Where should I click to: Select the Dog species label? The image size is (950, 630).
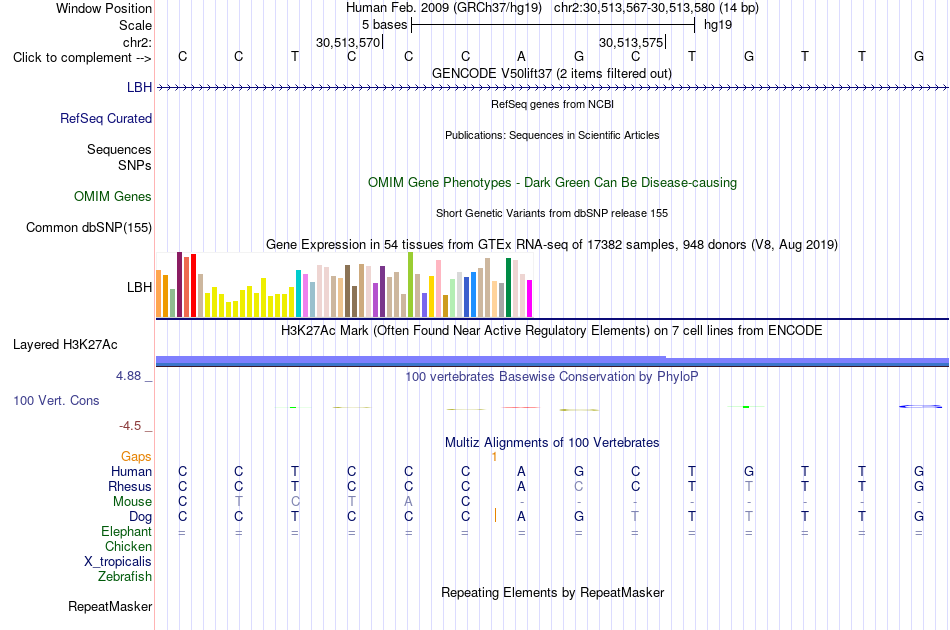coord(141,517)
